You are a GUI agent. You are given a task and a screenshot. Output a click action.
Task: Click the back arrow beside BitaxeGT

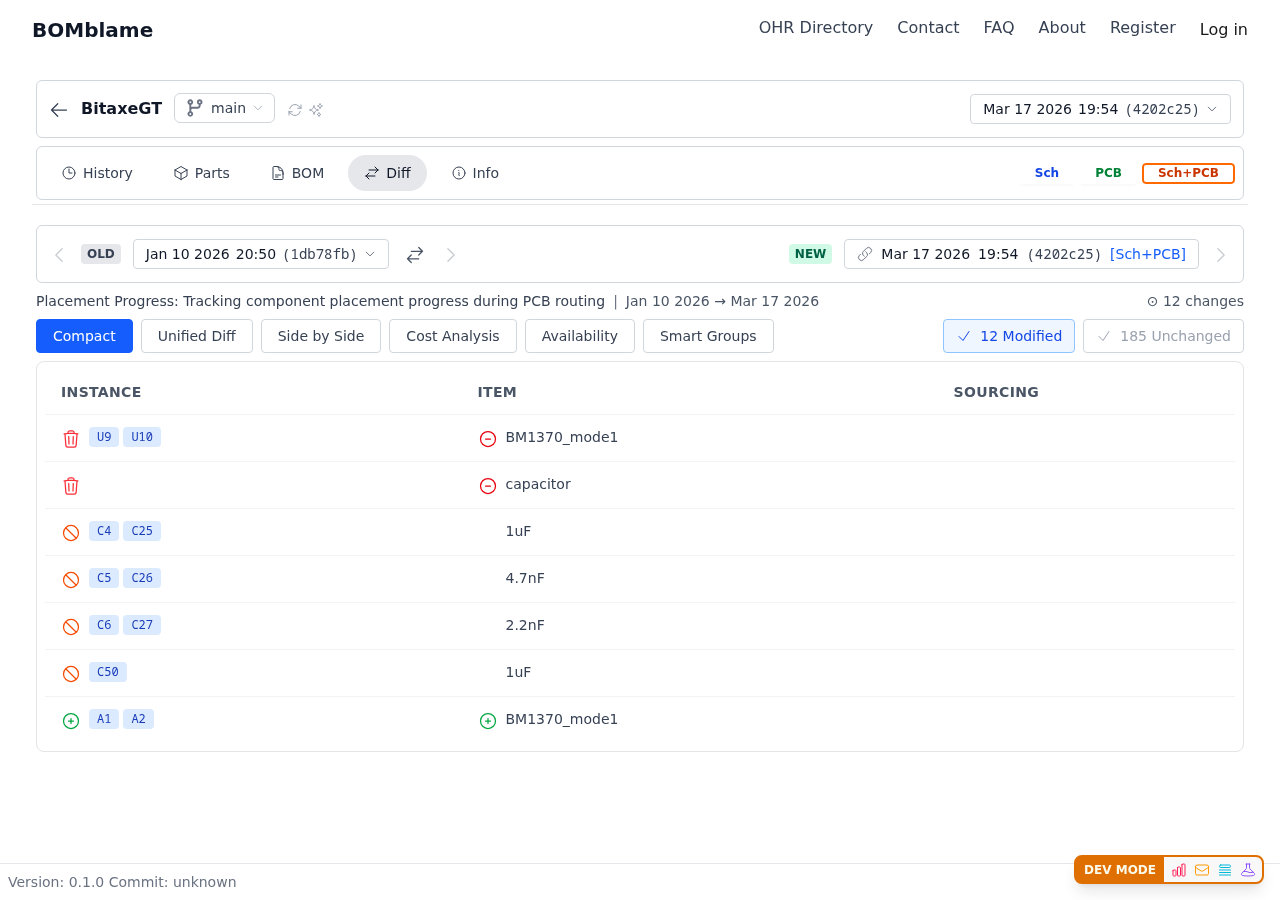pos(59,109)
